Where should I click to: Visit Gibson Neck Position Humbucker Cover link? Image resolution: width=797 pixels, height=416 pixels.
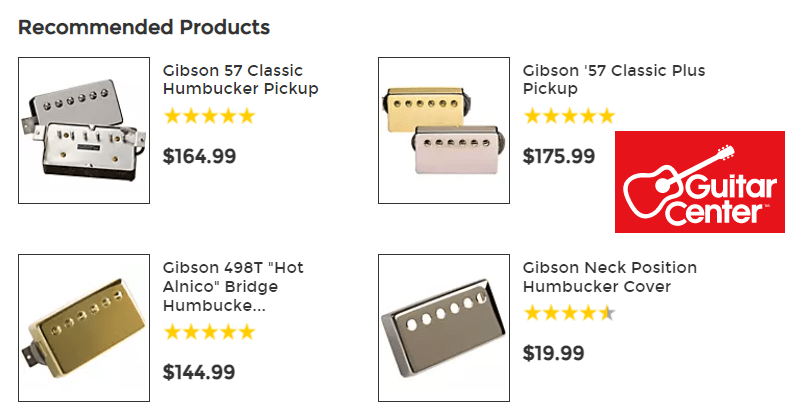point(609,277)
